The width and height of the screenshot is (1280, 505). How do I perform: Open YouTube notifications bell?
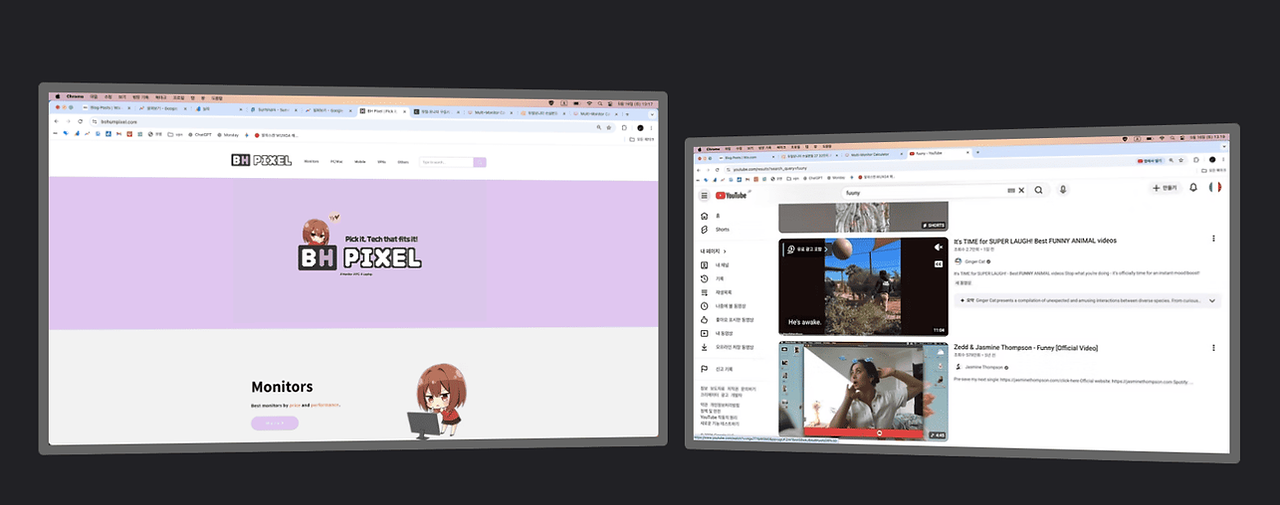pos(1193,187)
